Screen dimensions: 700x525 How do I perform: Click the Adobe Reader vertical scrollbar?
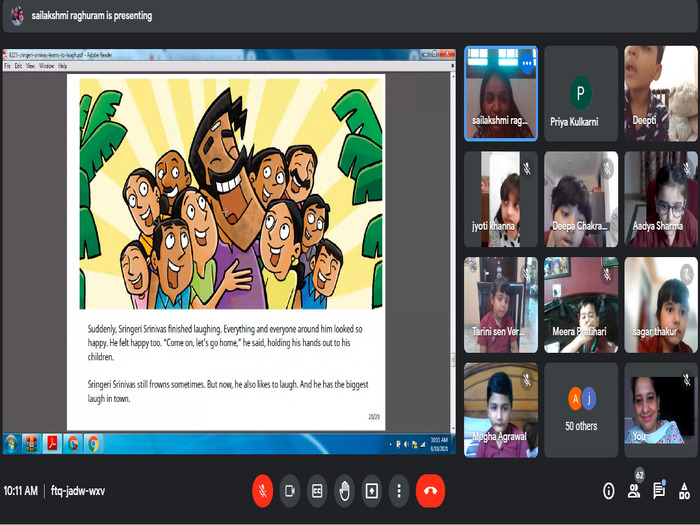pyautogui.click(x=453, y=251)
